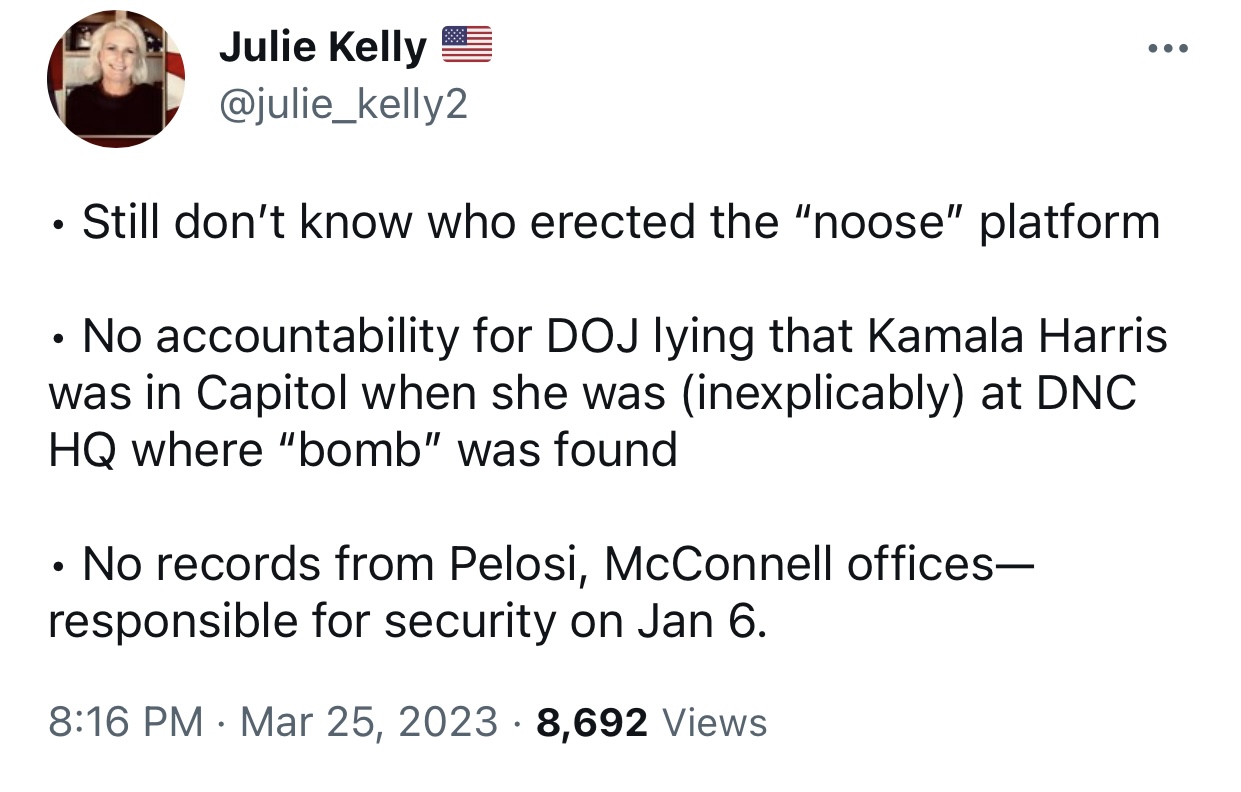The image size is (1241, 792).
Task: Click the Views label in tweet footer
Action: pos(714,721)
